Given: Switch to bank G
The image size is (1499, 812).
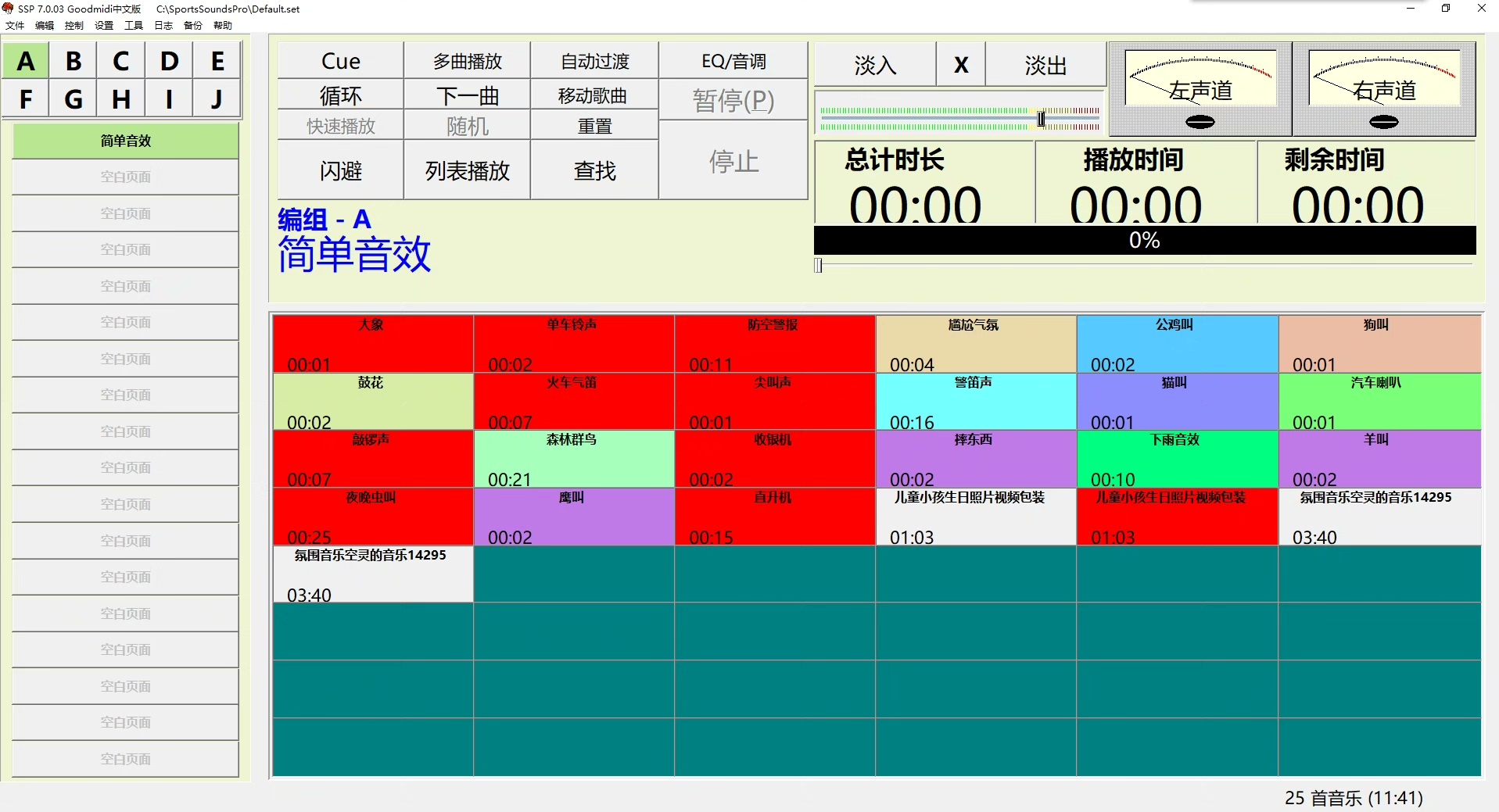Looking at the screenshot, I should [x=74, y=99].
